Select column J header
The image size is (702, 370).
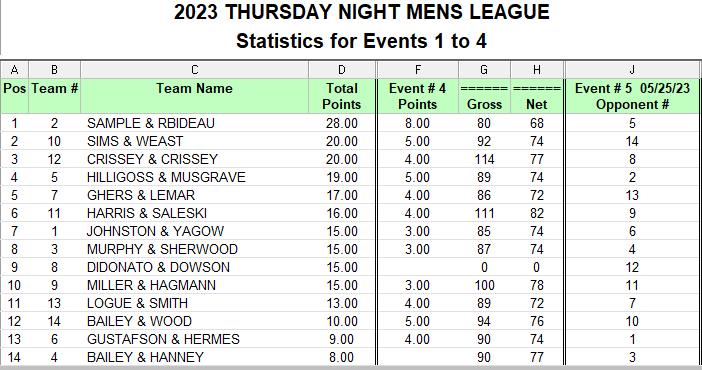(x=632, y=70)
